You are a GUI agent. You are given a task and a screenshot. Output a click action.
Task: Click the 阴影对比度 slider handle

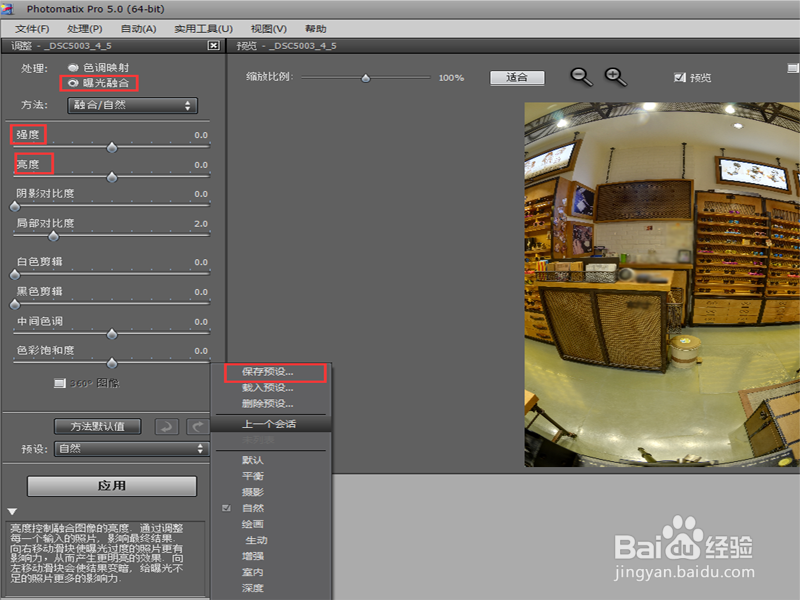pos(15,206)
